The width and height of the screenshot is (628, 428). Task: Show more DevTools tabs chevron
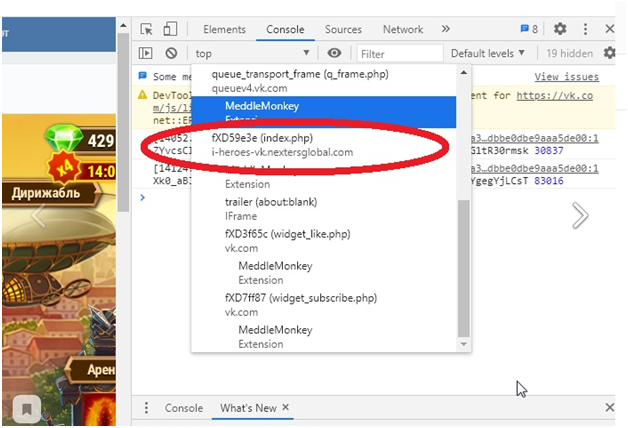pyautogui.click(x=445, y=29)
